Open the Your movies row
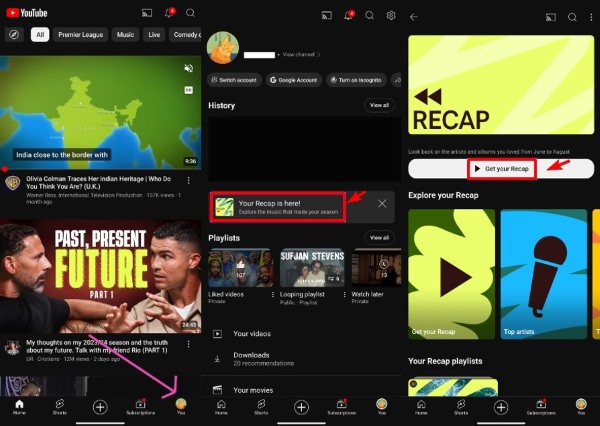 click(x=301, y=390)
